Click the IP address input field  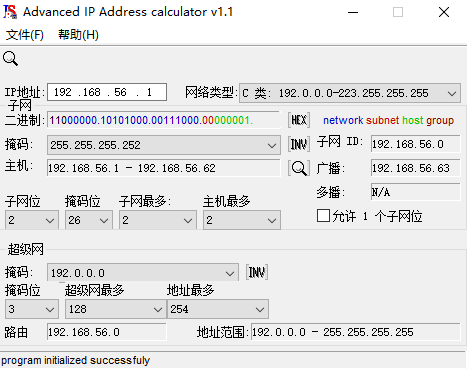click(x=107, y=92)
